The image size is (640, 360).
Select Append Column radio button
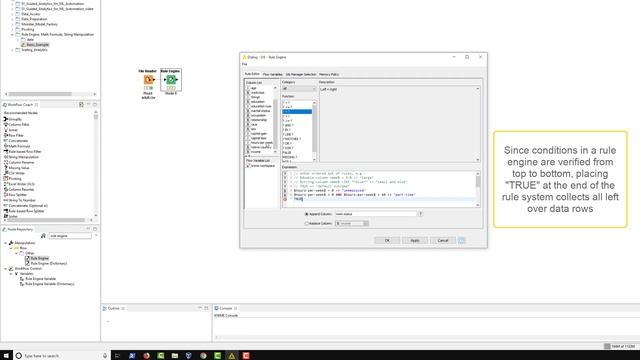point(307,214)
